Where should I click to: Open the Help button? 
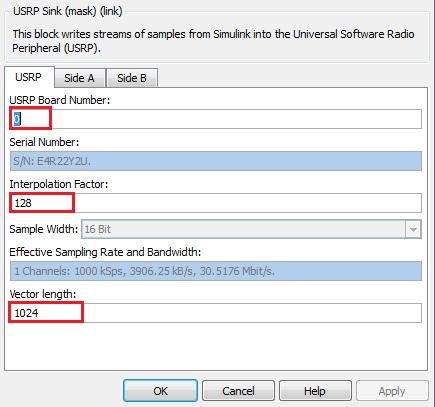(x=315, y=391)
